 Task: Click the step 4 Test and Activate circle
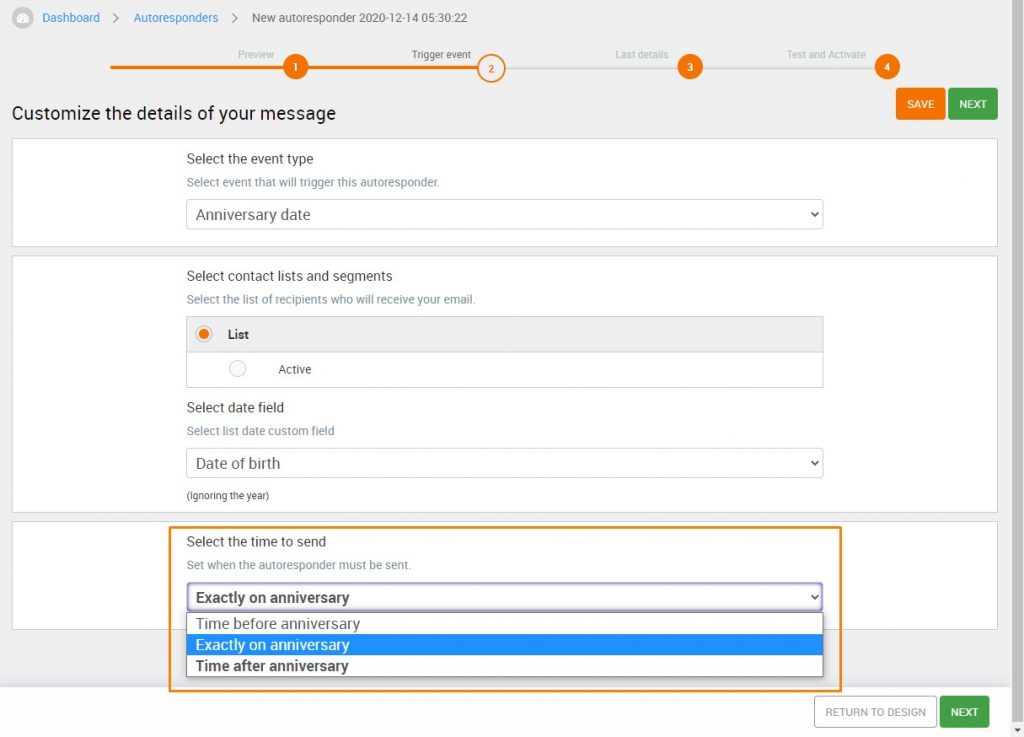tap(887, 67)
